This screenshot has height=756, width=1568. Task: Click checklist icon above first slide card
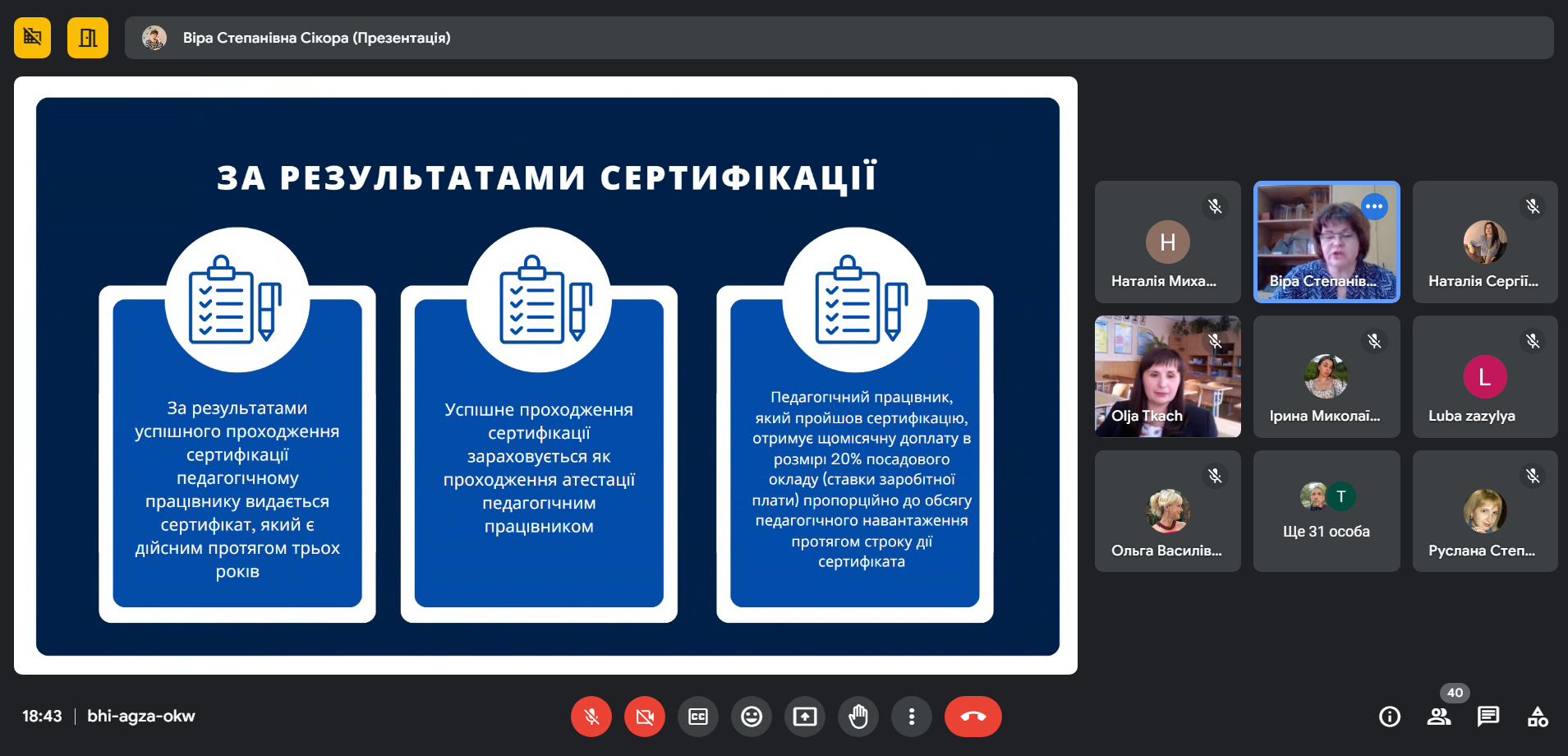[x=236, y=299]
